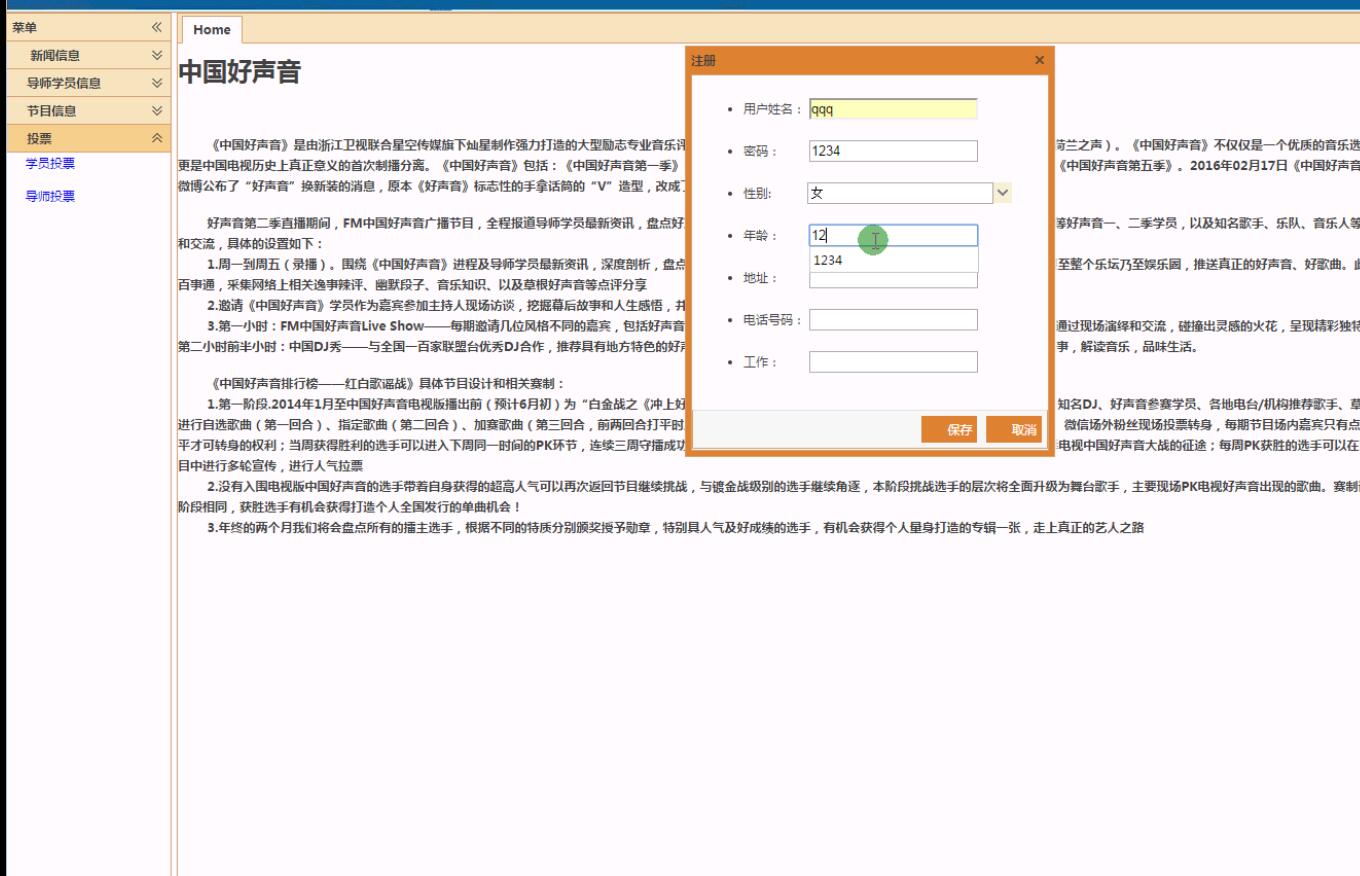Screen dimensions: 1360x876
Task: Collapse the 投票 accordion section
Action: 157,138
